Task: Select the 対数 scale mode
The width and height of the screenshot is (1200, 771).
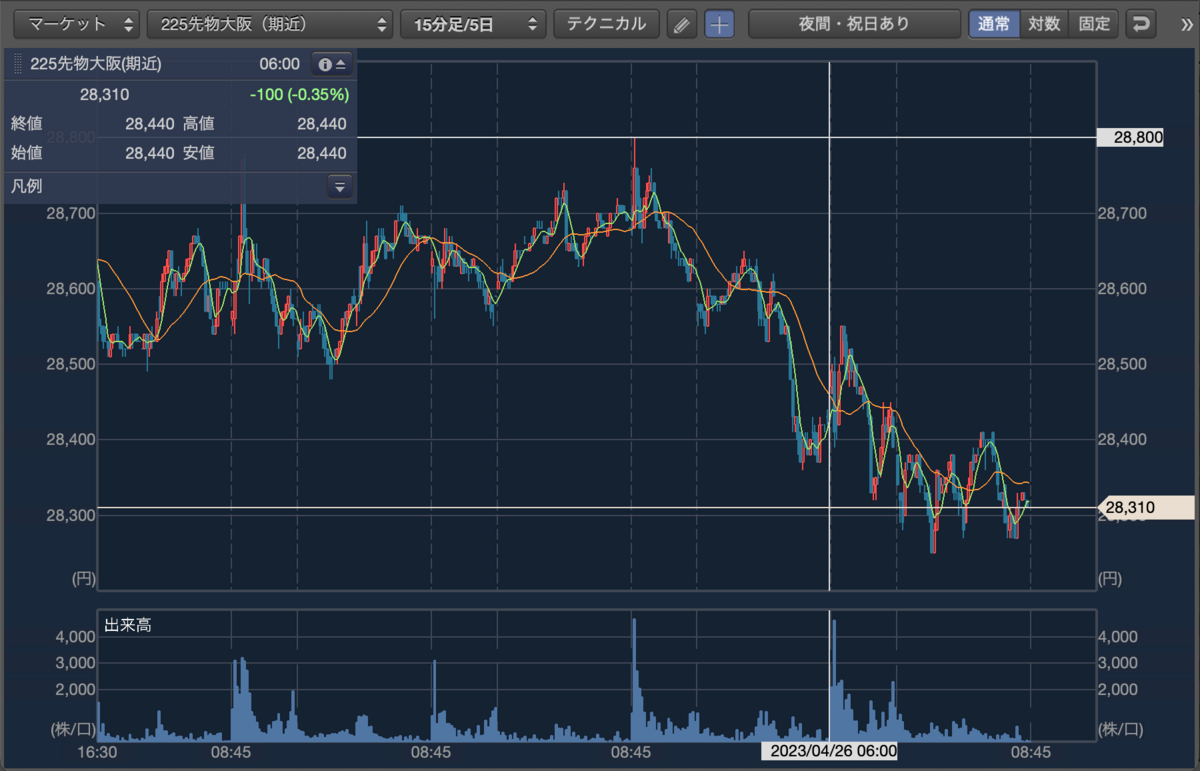Action: point(1044,25)
